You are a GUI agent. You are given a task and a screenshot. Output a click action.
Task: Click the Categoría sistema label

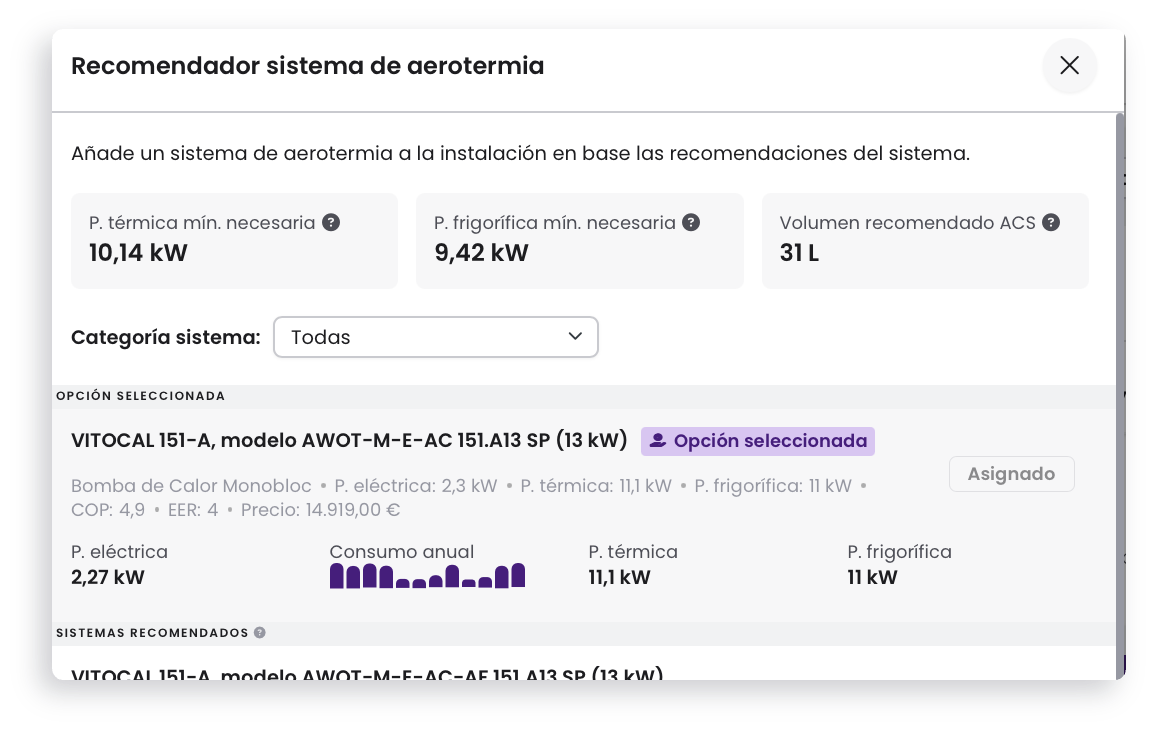click(x=166, y=337)
